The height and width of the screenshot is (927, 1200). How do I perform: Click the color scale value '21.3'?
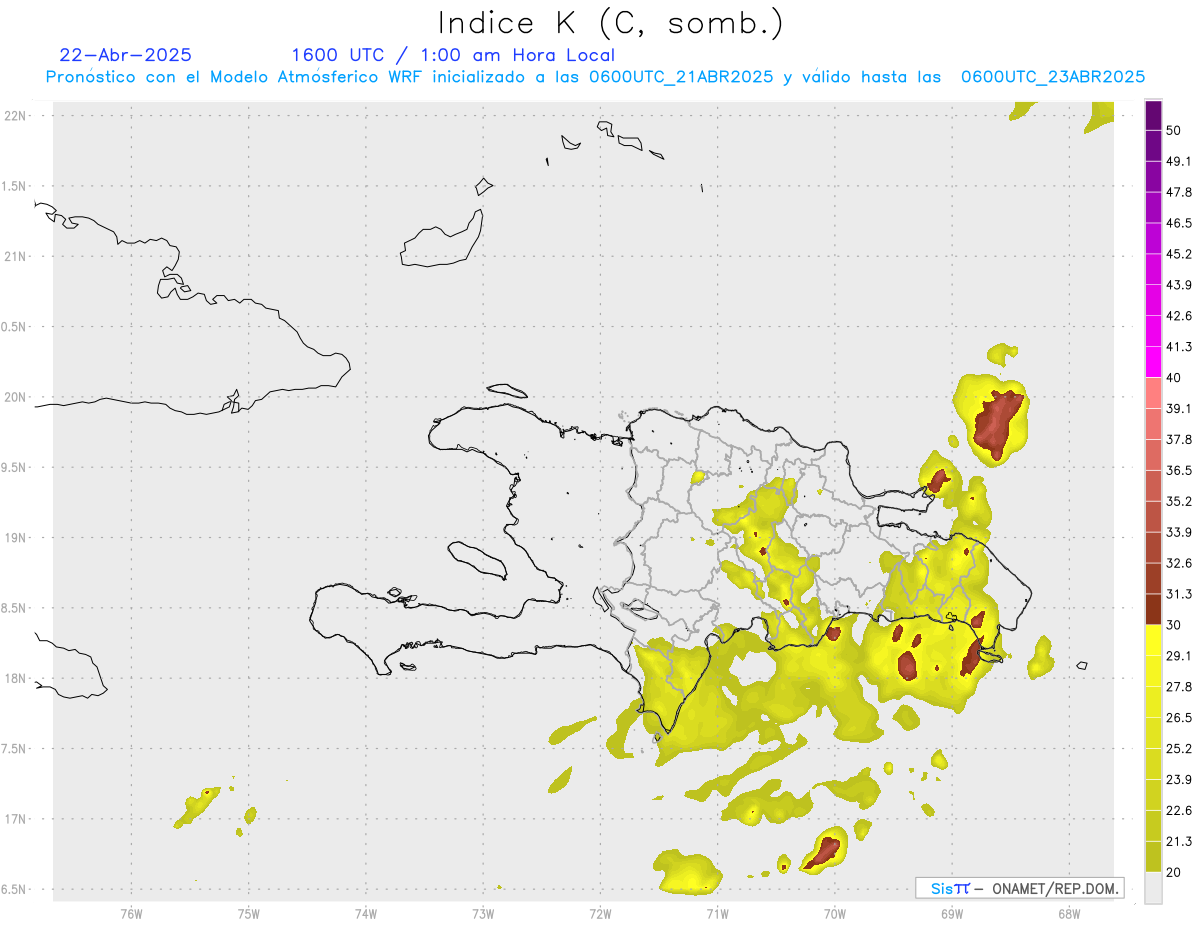pos(1178,841)
